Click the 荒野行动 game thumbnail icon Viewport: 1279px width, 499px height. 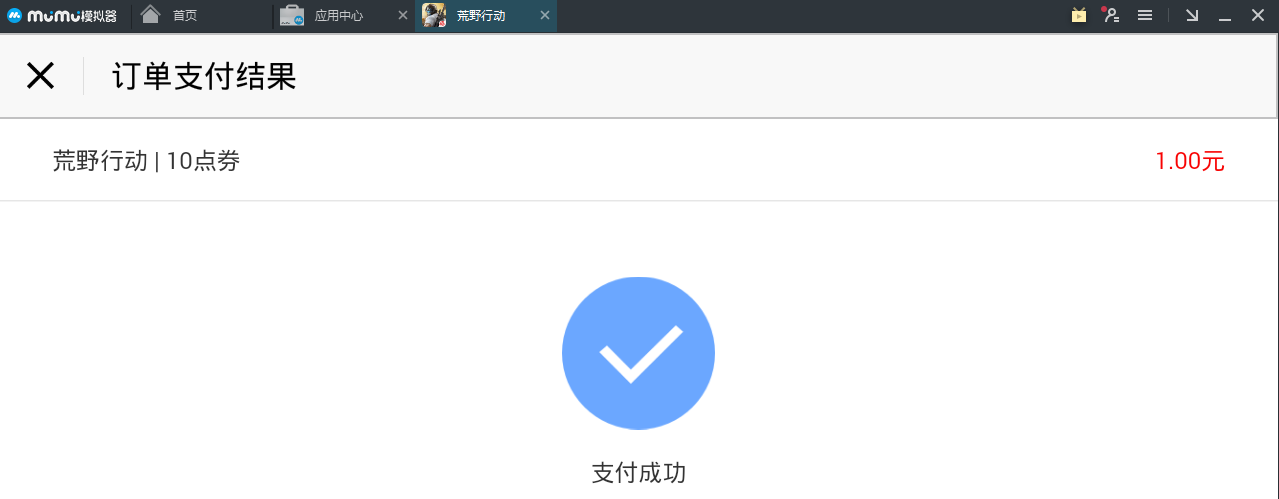tap(434, 15)
